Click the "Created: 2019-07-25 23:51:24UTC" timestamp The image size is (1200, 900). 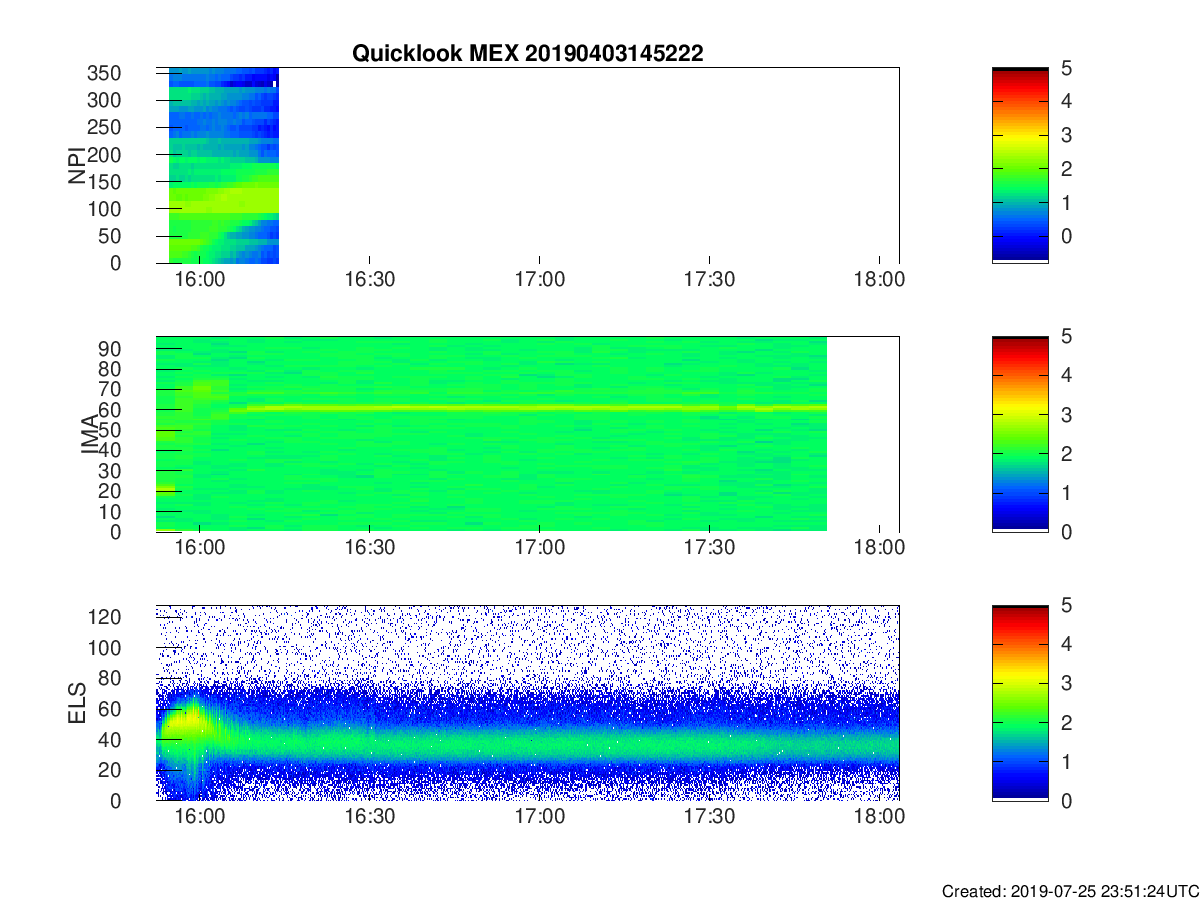pyautogui.click(x=1071, y=891)
